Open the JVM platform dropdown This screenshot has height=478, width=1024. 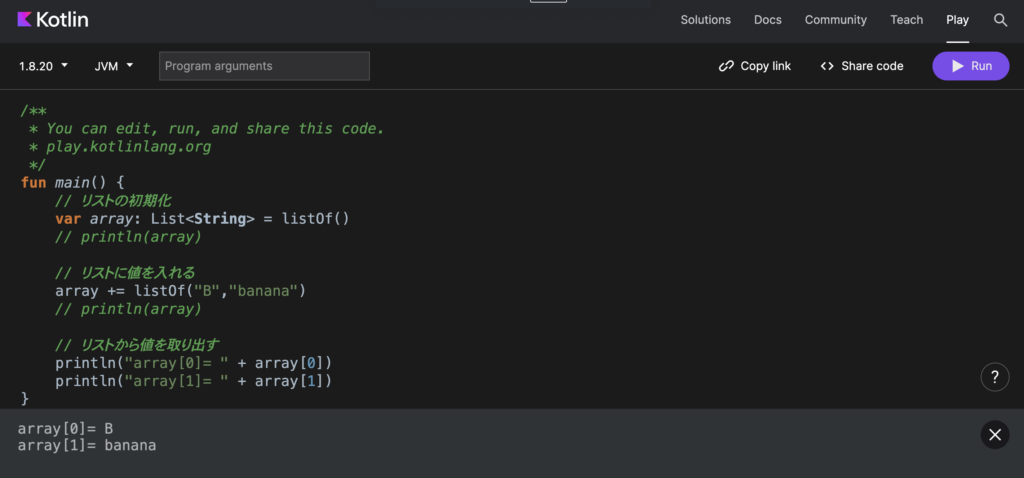pos(114,66)
